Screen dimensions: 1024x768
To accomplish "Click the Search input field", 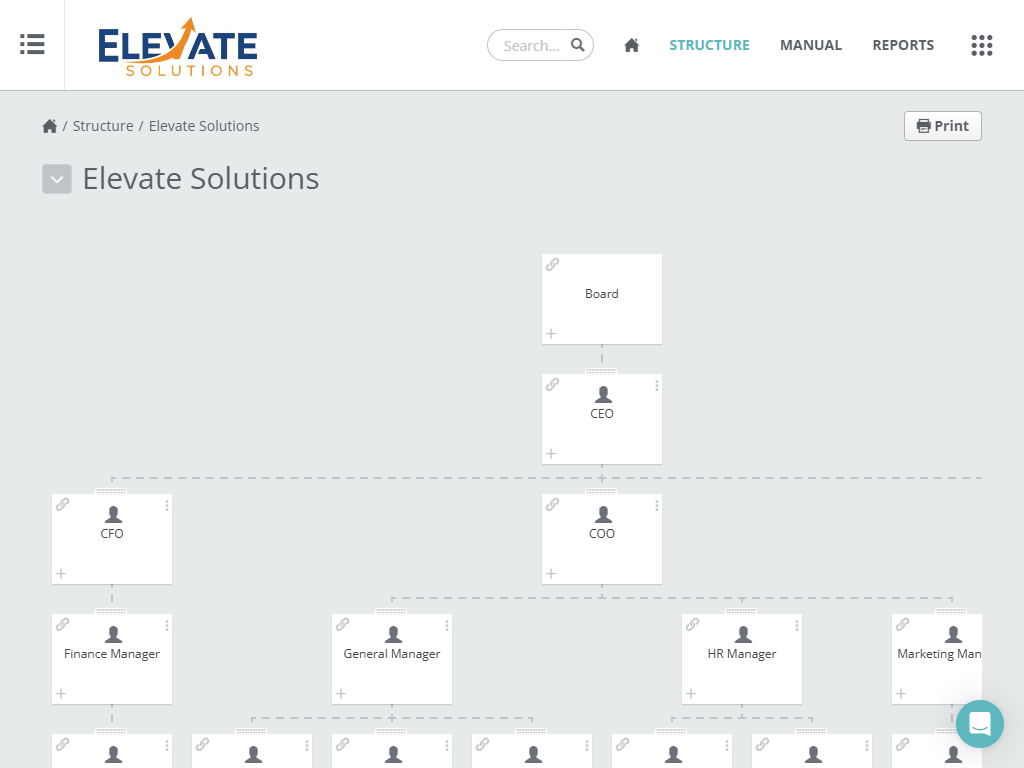I will point(540,45).
